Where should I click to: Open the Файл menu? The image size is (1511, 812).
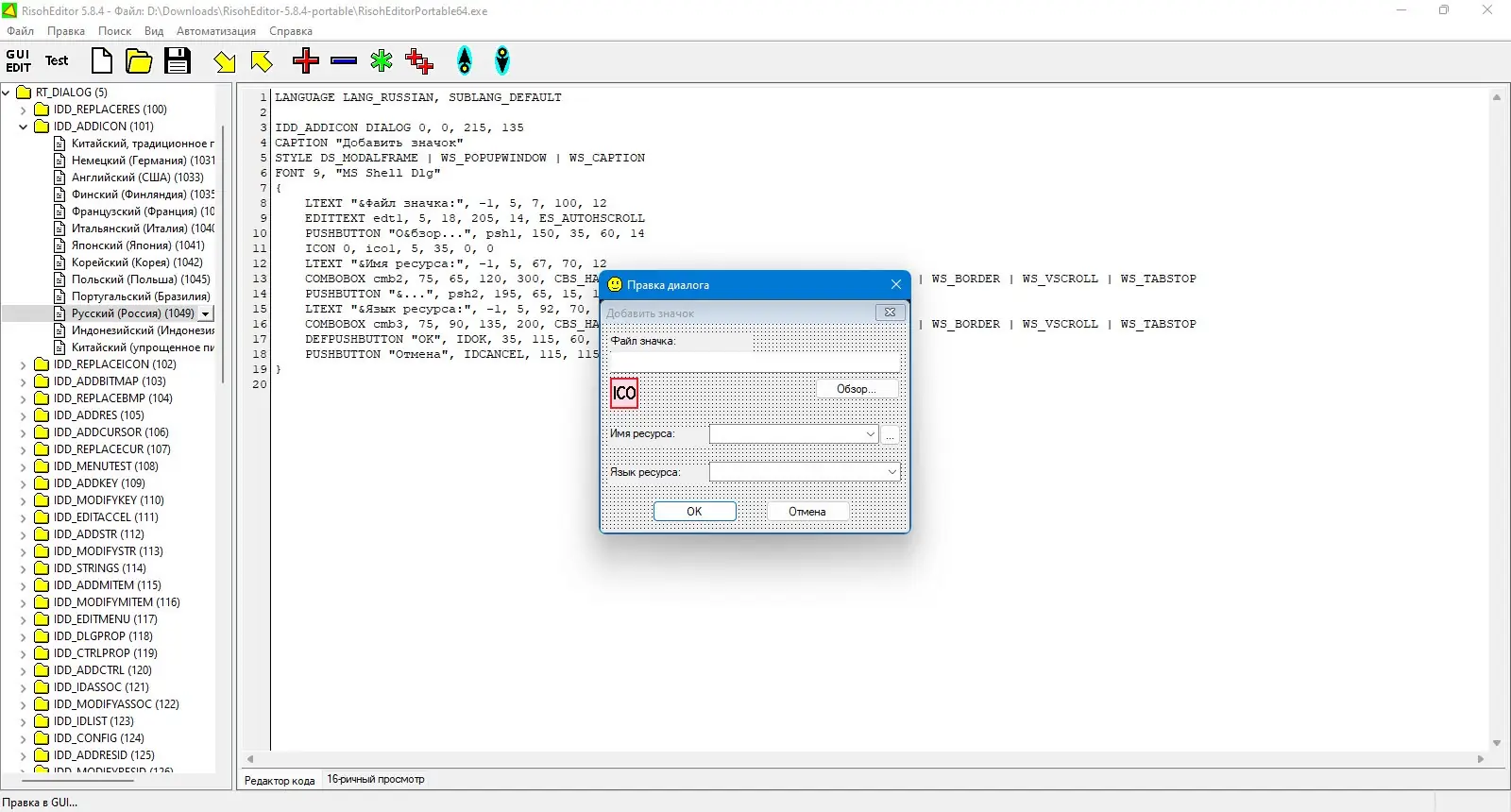point(20,31)
